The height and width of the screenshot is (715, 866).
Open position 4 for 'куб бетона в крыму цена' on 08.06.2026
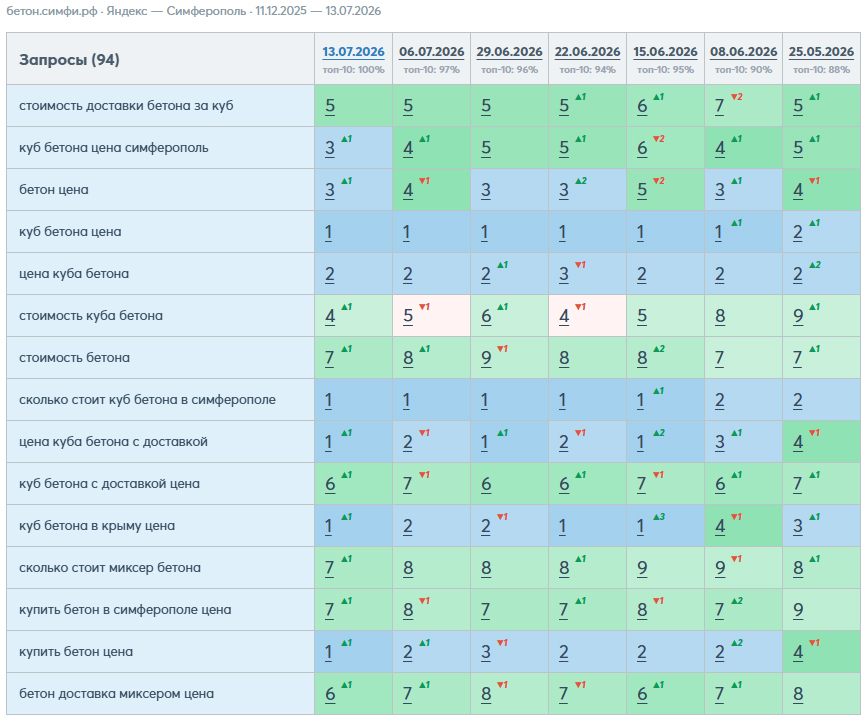[720, 526]
